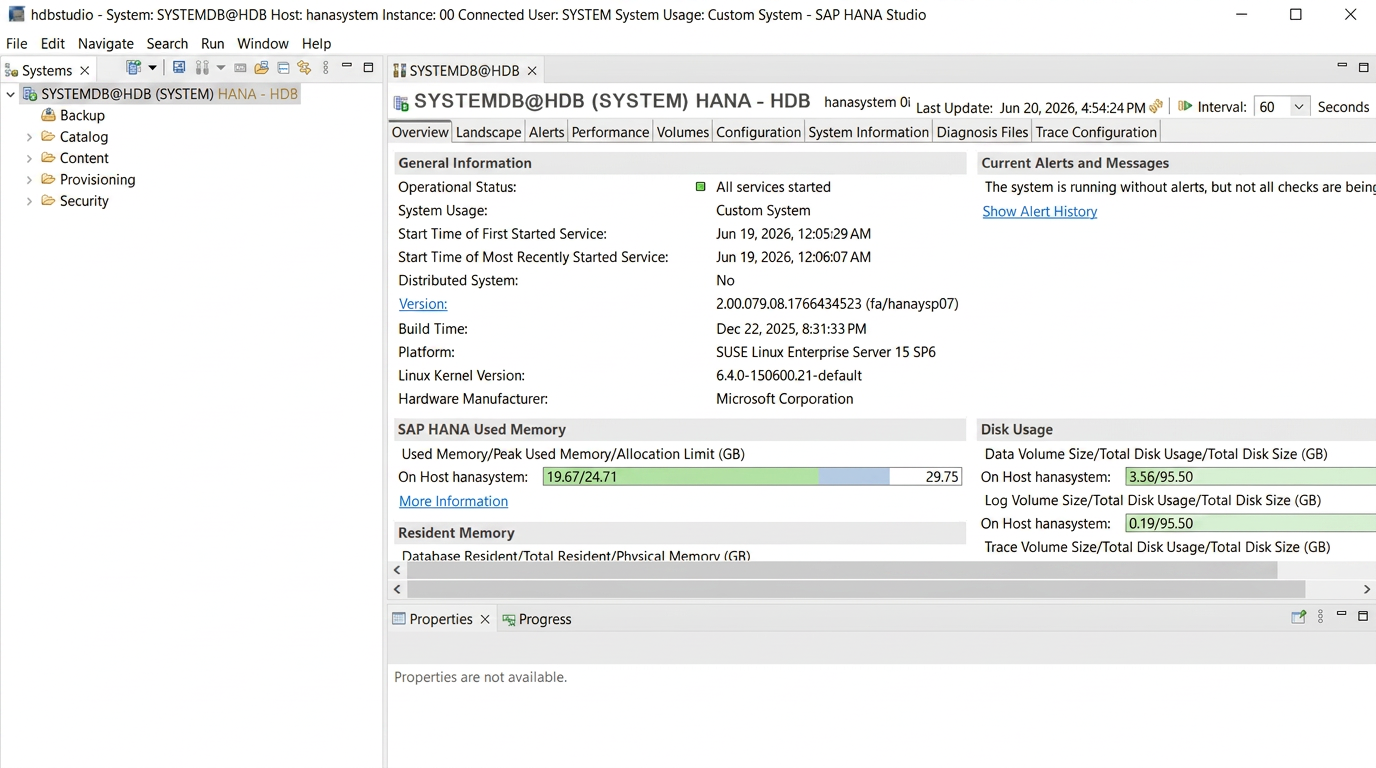Click the More Information link under Used Memory
The width and height of the screenshot is (1376, 768).
[453, 501]
